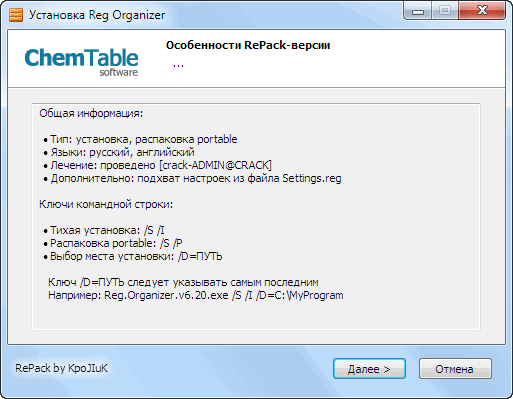Click the heading Особенности RePack-версии
Image resolution: width=513 pixels, height=399 pixels.
tap(248, 45)
